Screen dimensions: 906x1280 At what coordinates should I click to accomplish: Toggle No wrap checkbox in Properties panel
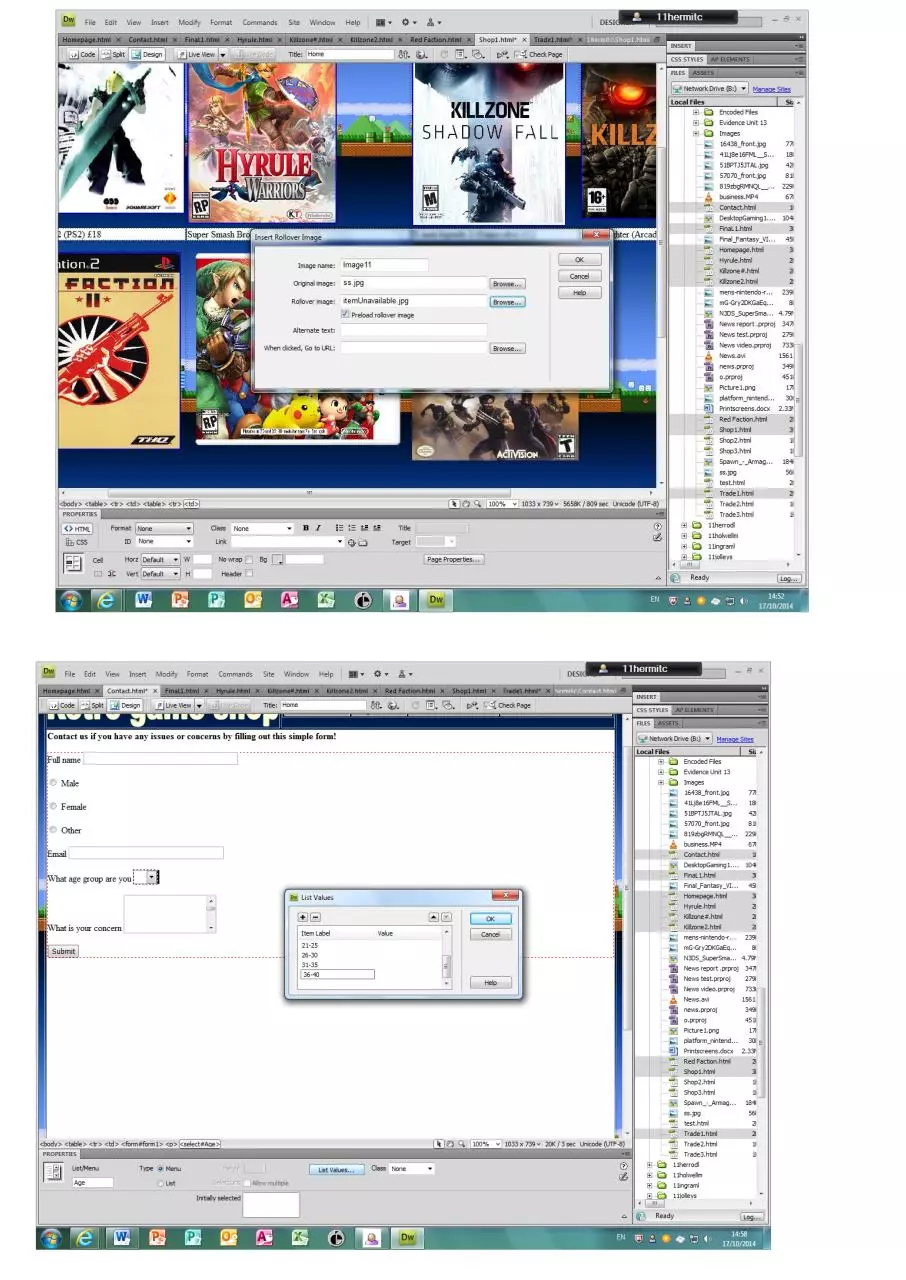pyautogui.click(x=249, y=559)
